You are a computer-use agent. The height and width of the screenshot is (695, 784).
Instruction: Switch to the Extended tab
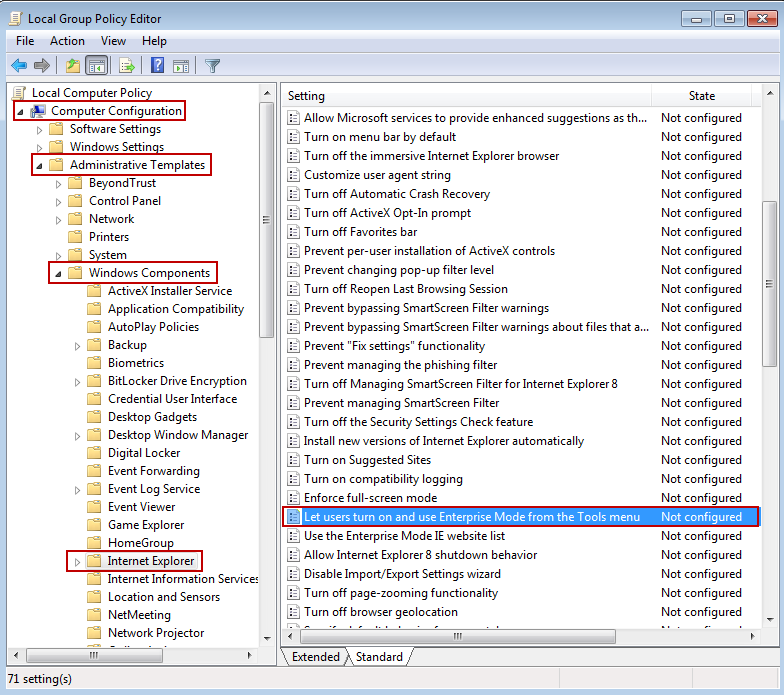pos(316,656)
